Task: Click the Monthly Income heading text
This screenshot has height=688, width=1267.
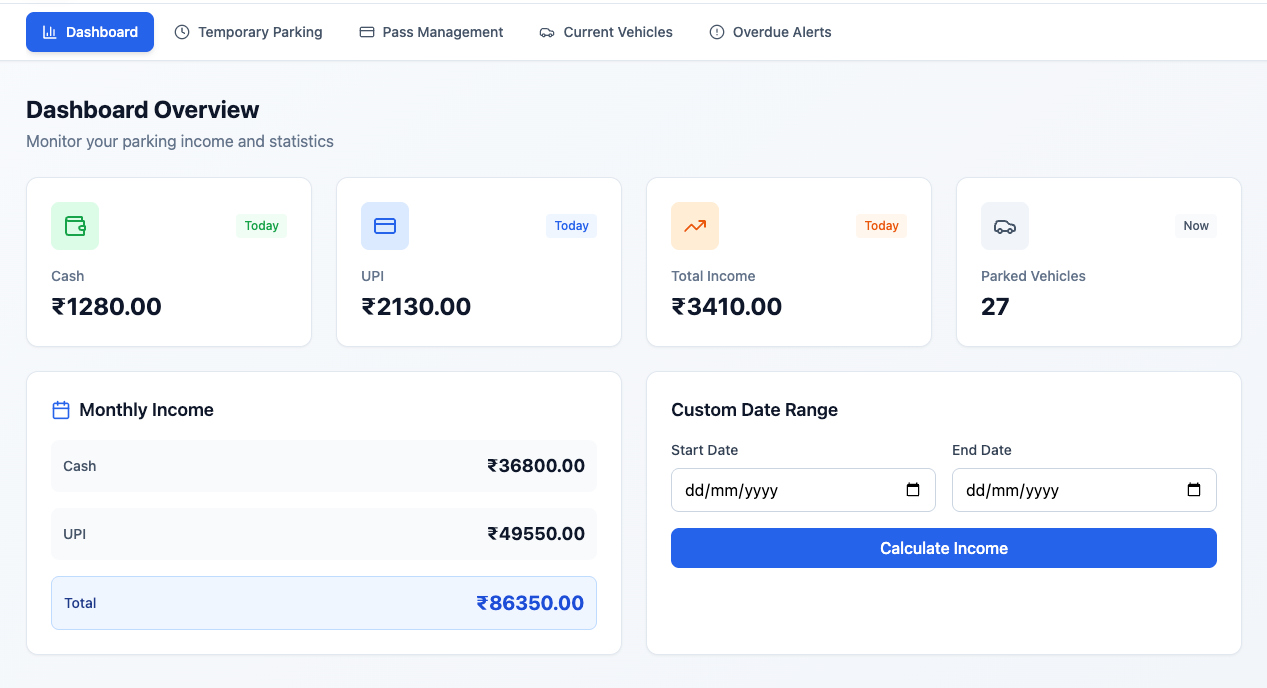Action: [x=146, y=410]
